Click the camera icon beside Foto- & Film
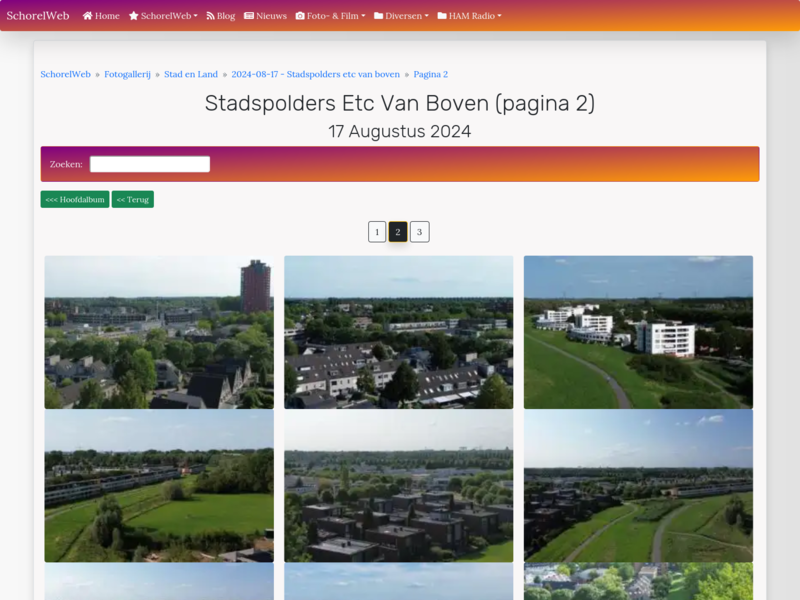 [x=300, y=16]
